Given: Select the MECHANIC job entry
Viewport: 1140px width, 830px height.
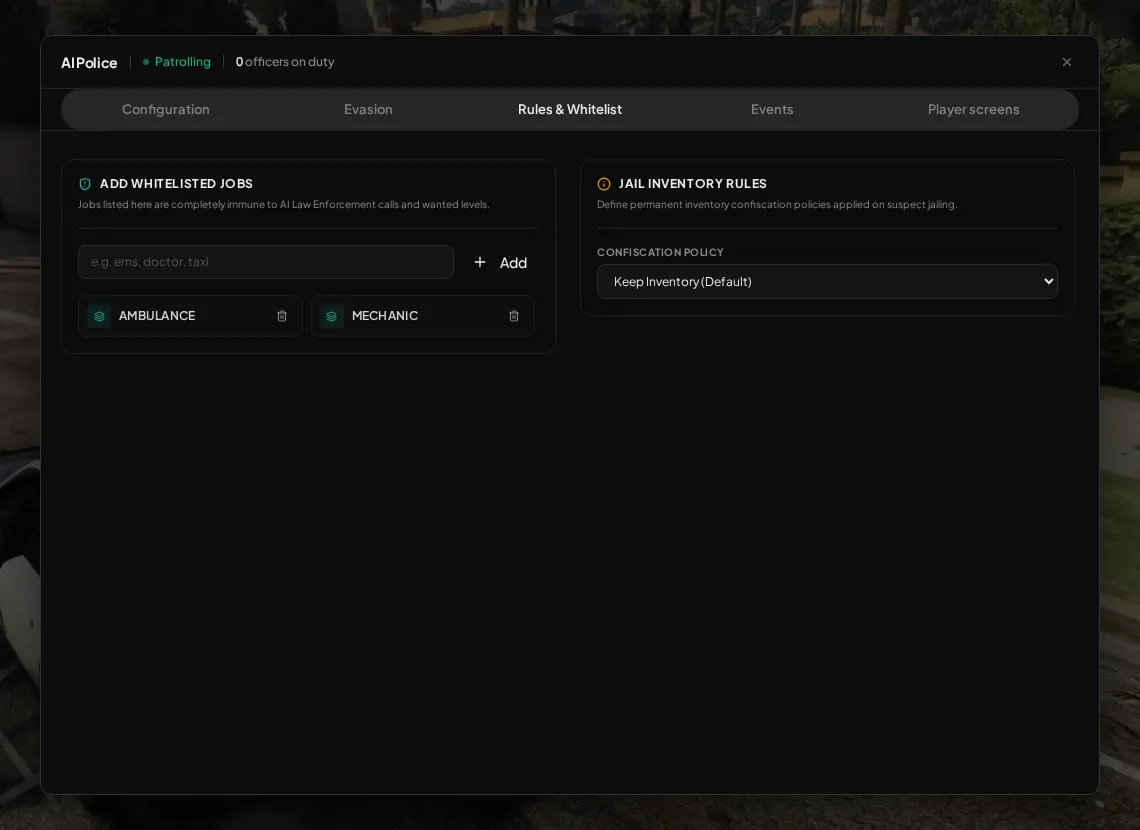Looking at the screenshot, I should point(423,316).
